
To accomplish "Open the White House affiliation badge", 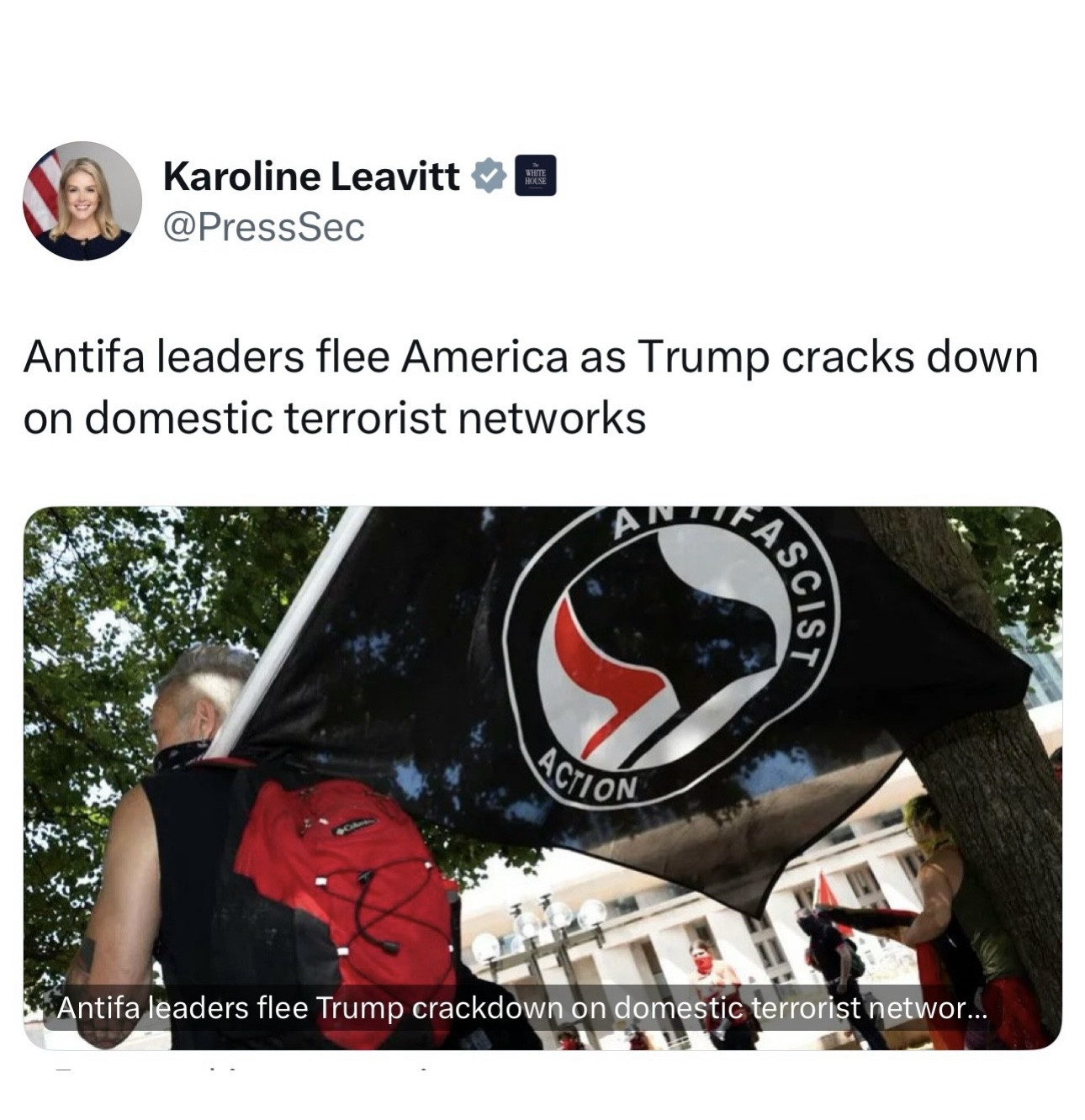I will pos(535,177).
